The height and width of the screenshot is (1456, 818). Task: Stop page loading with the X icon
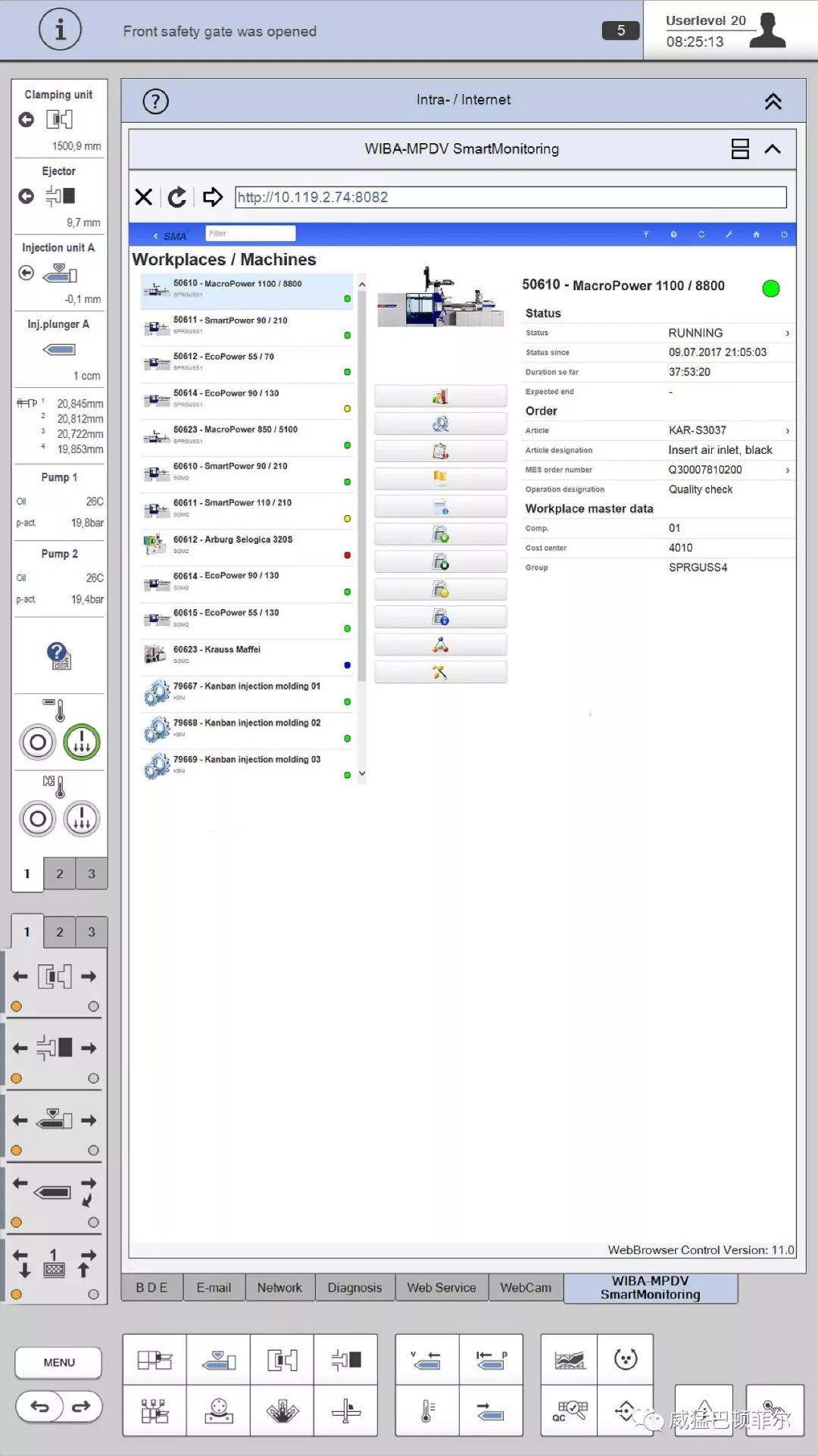(x=143, y=198)
